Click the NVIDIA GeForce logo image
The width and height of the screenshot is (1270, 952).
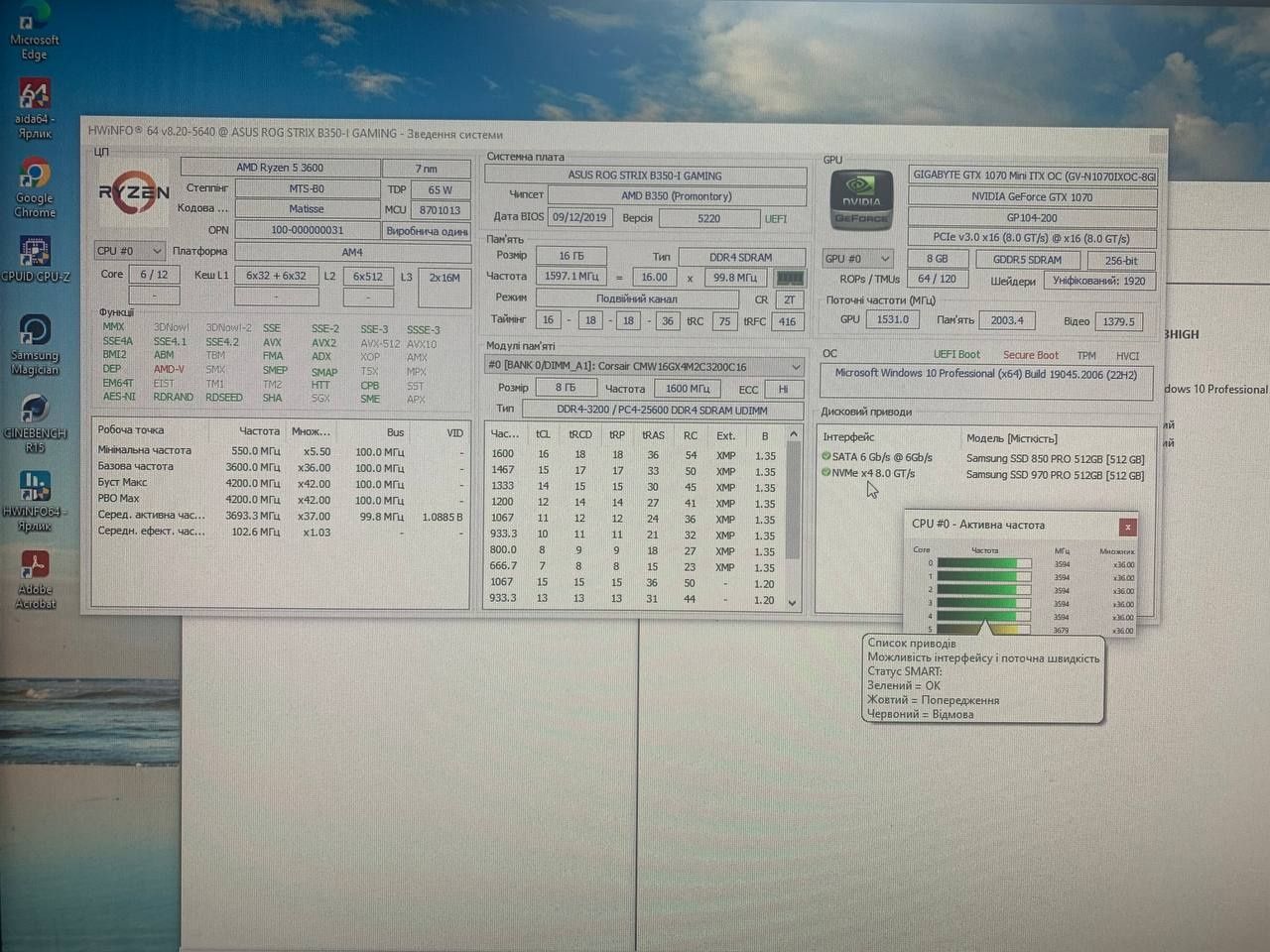[860, 201]
